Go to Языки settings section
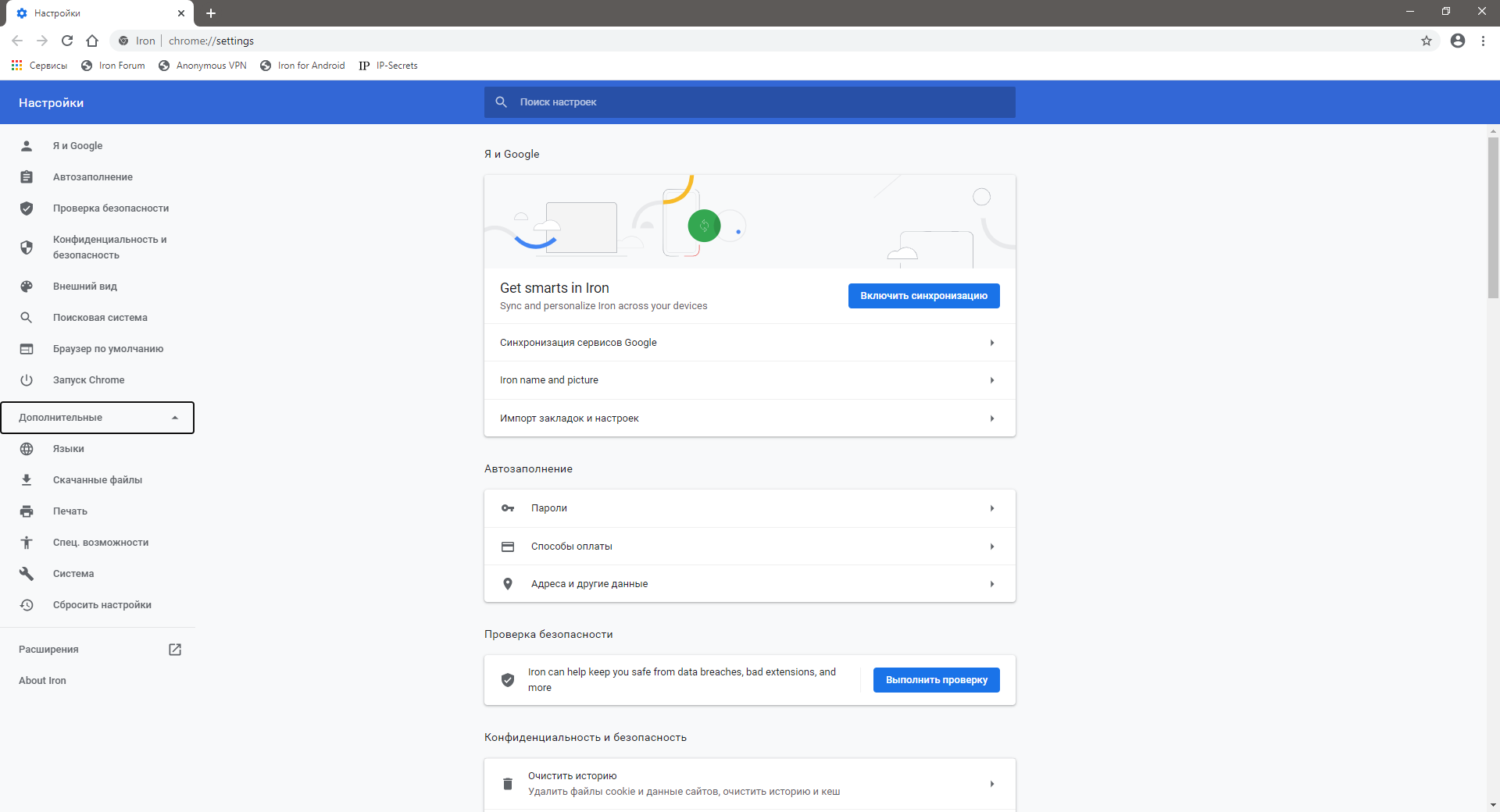Image resolution: width=1500 pixels, height=812 pixels. tap(69, 449)
